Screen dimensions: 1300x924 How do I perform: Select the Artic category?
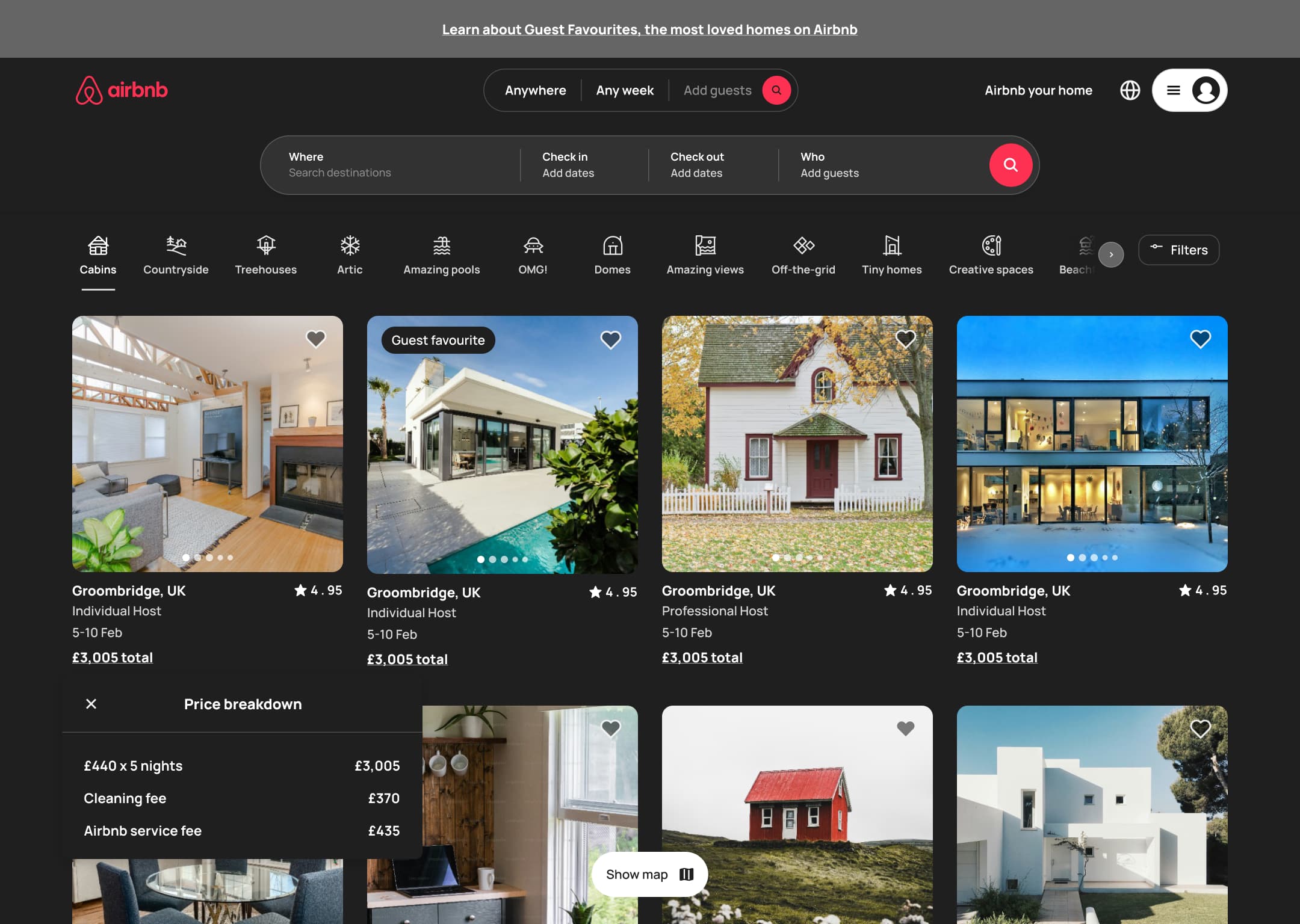350,256
